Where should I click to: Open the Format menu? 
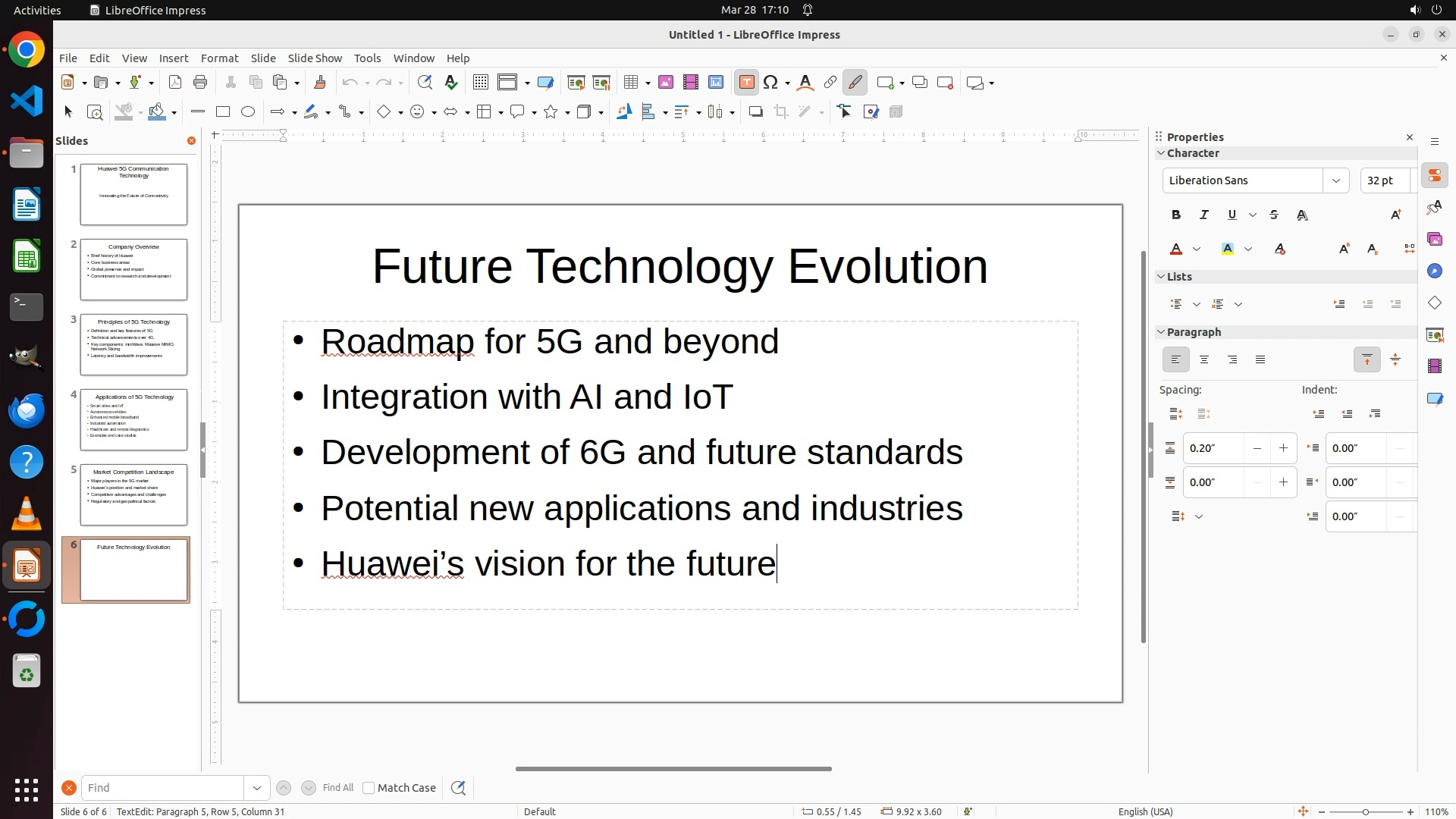[219, 58]
